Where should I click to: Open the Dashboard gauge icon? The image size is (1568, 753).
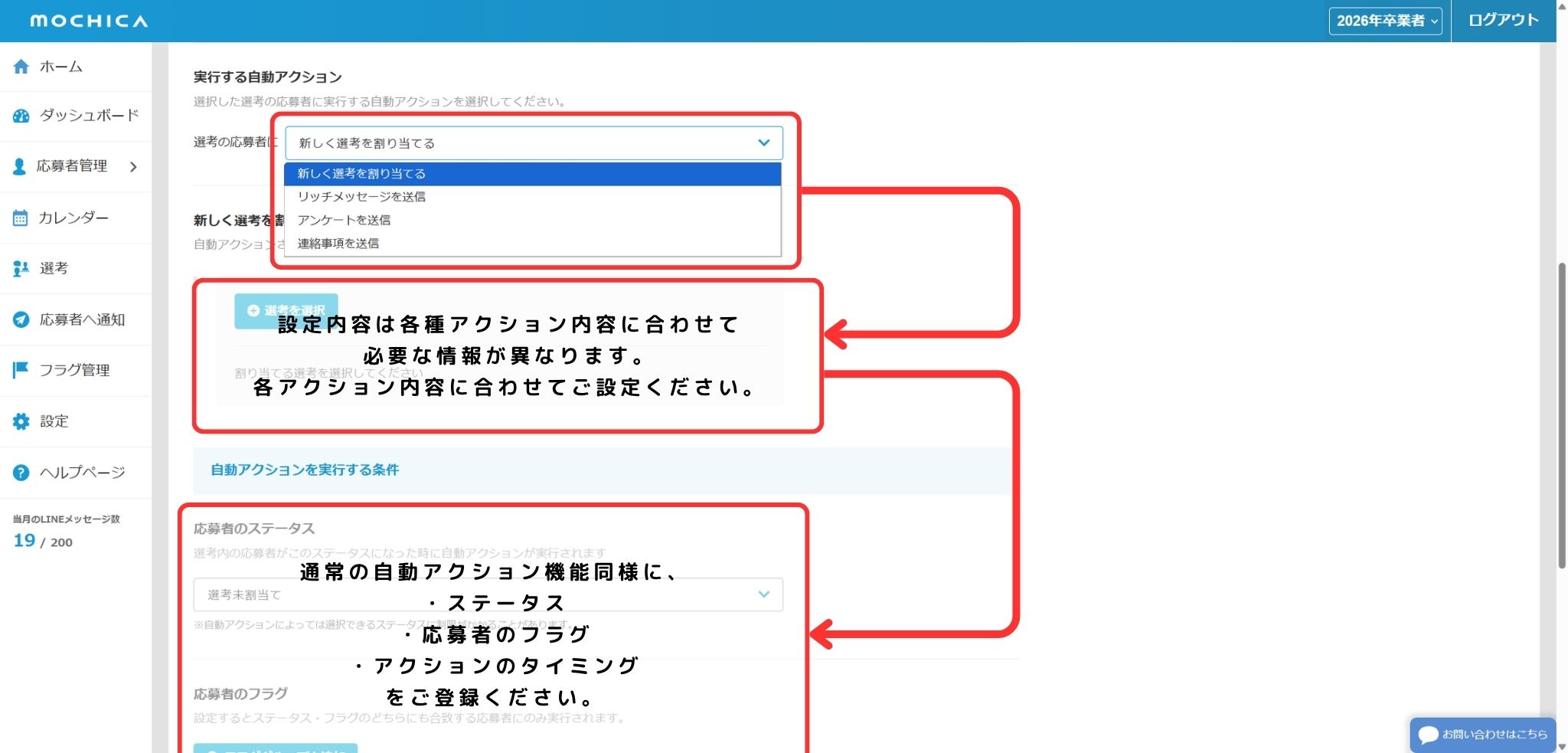(x=21, y=116)
